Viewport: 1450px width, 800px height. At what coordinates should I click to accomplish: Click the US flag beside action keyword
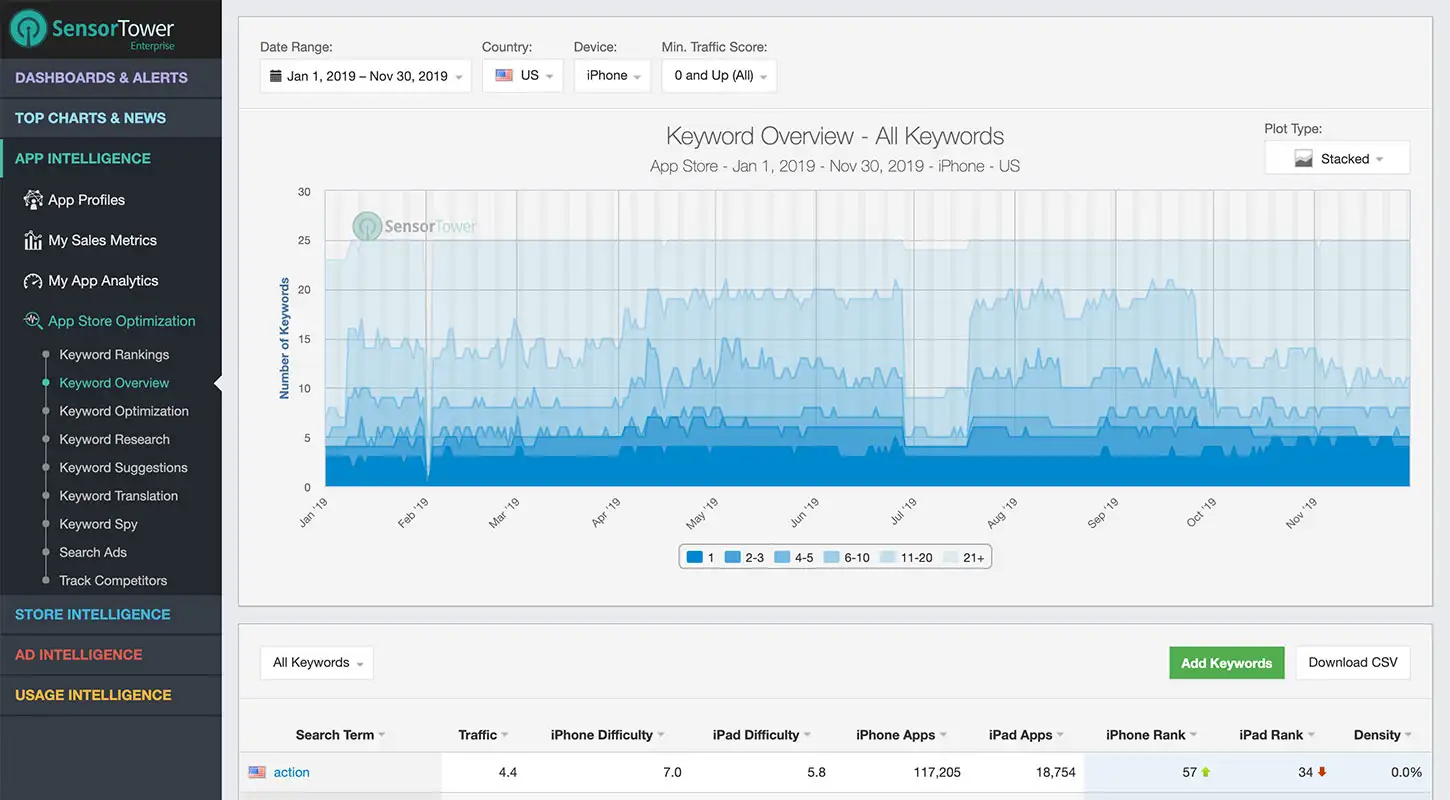tap(257, 772)
